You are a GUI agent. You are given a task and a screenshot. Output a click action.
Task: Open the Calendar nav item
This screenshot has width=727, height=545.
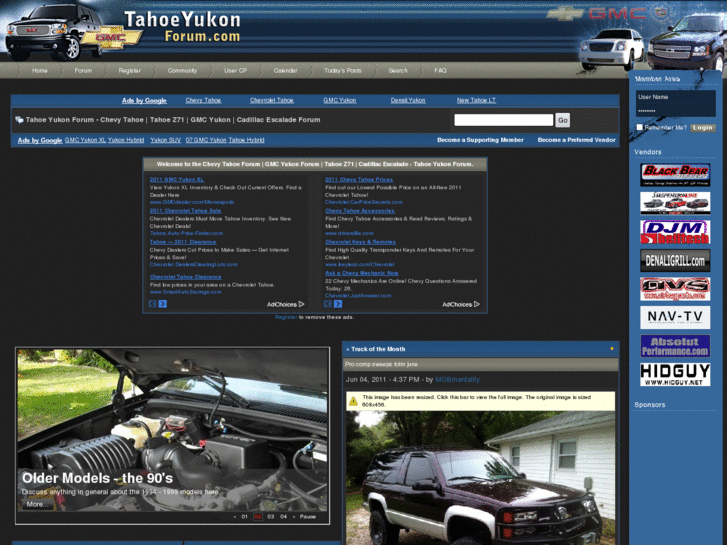(285, 71)
